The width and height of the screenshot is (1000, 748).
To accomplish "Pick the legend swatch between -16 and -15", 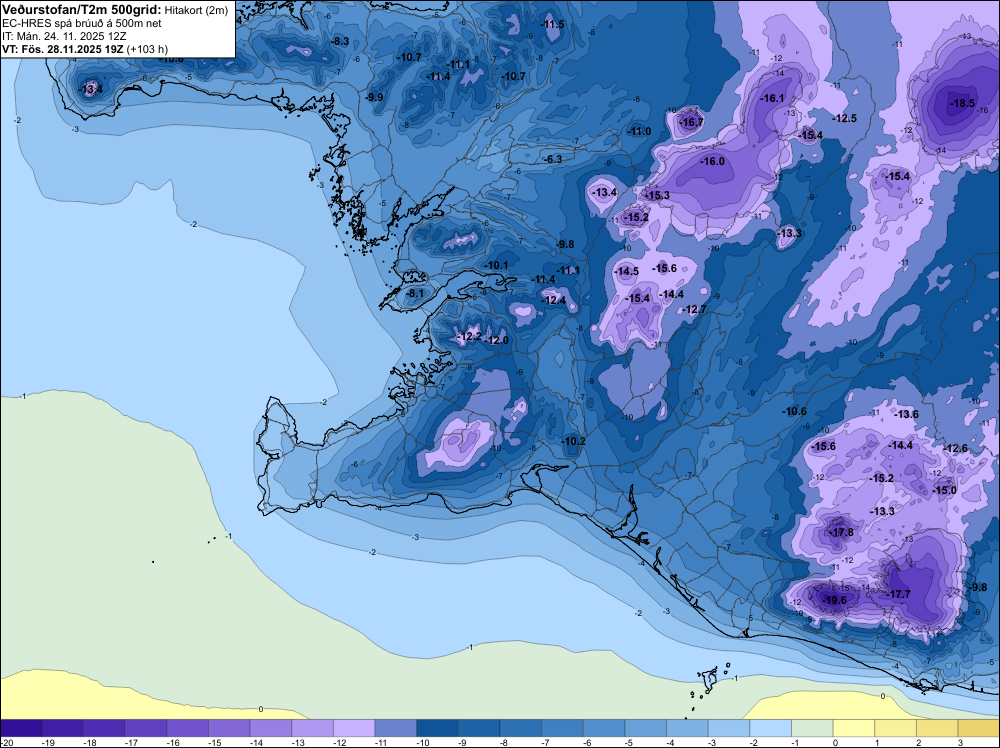I will point(188,728).
